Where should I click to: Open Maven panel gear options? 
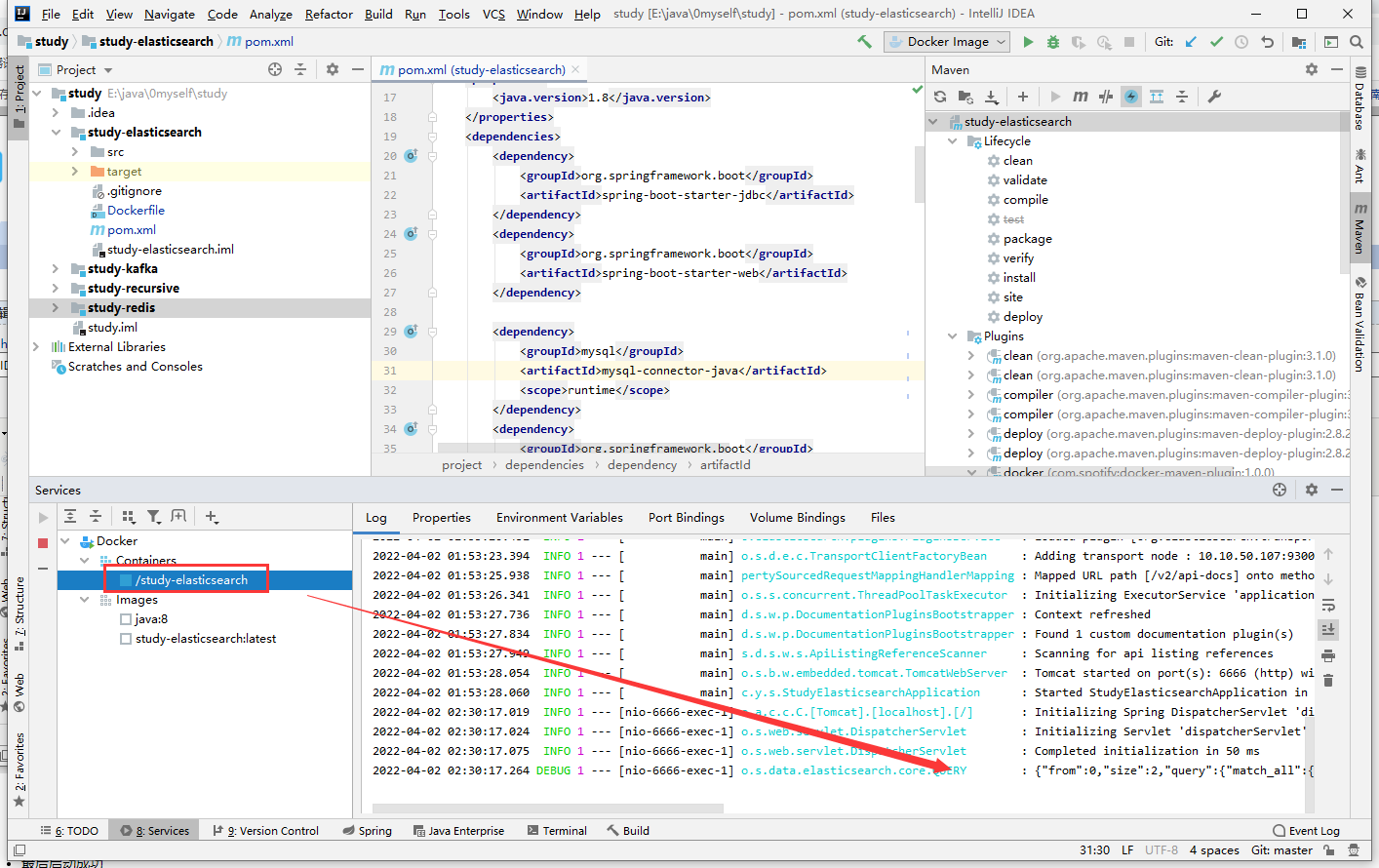[x=1312, y=69]
